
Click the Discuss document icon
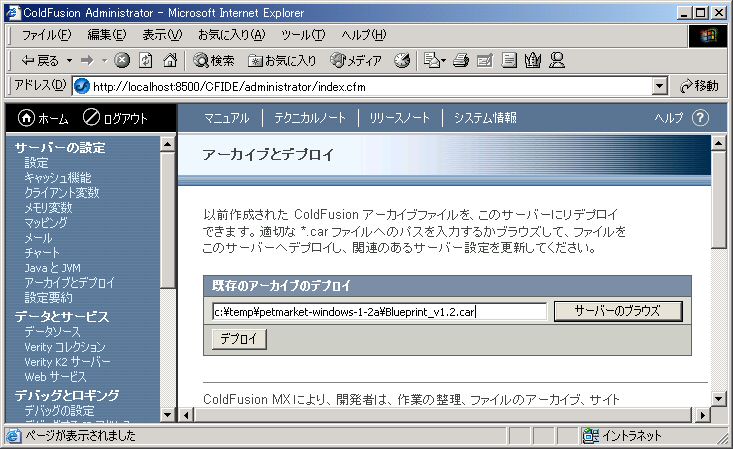(x=509, y=60)
